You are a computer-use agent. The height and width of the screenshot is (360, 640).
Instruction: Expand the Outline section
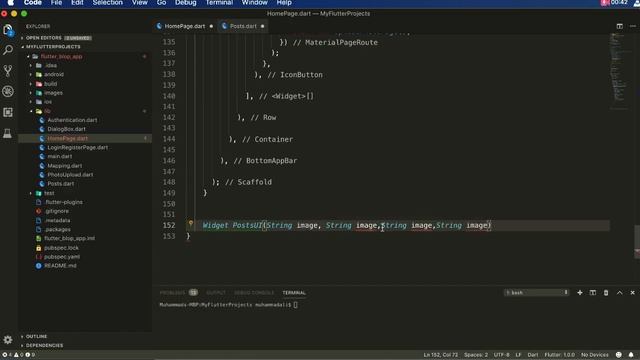click(x=36, y=336)
